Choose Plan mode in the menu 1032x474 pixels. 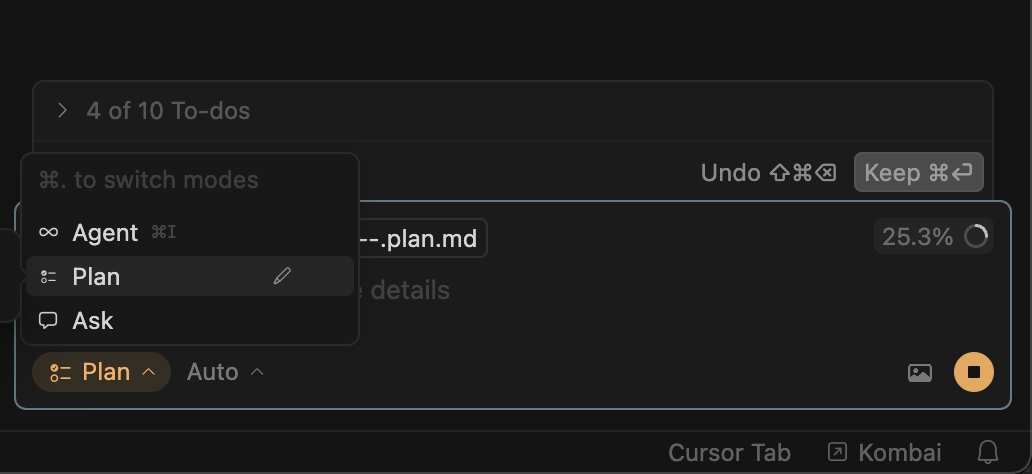coord(97,277)
